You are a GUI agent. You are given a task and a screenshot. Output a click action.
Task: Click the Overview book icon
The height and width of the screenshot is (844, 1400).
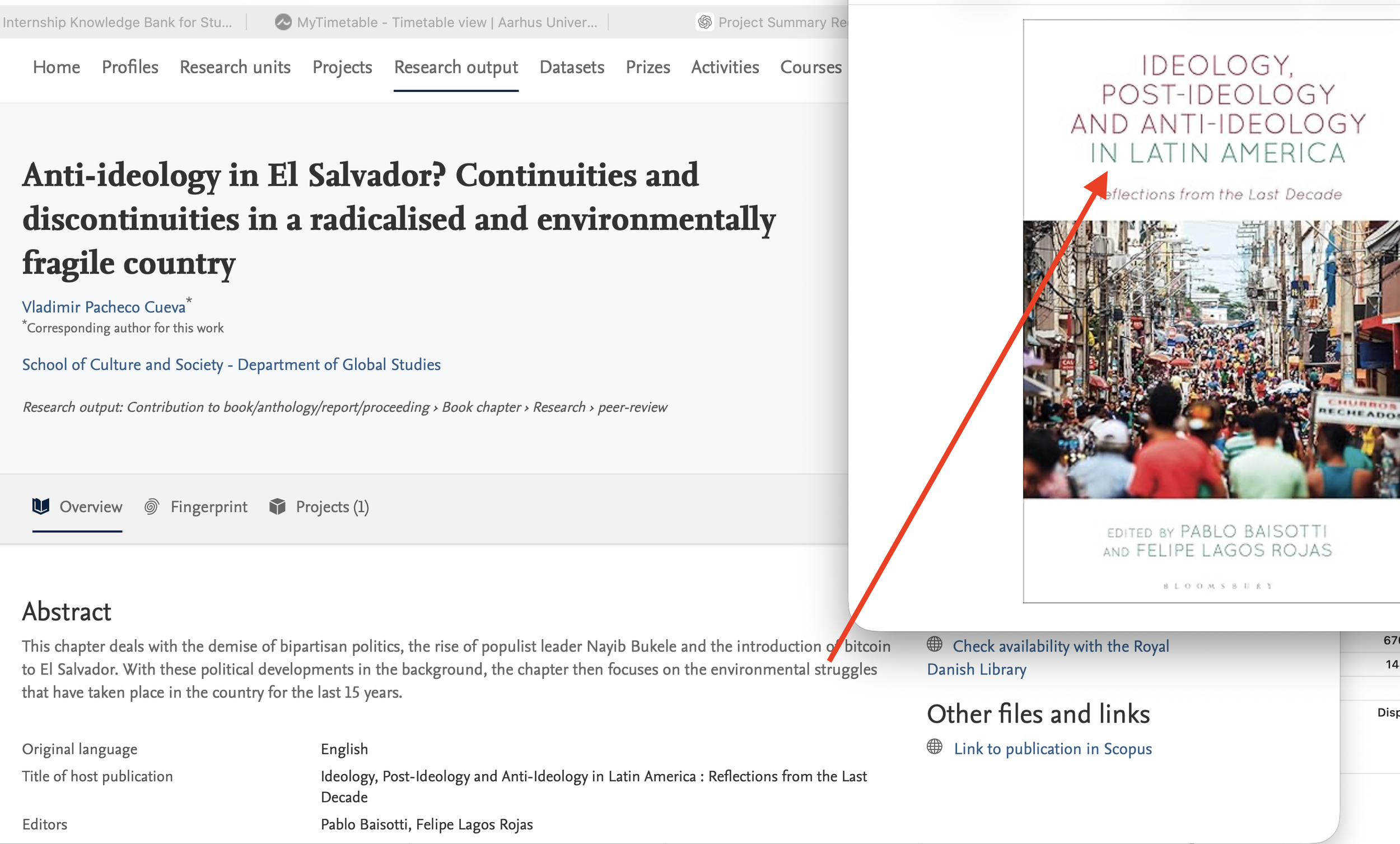pyautogui.click(x=40, y=506)
